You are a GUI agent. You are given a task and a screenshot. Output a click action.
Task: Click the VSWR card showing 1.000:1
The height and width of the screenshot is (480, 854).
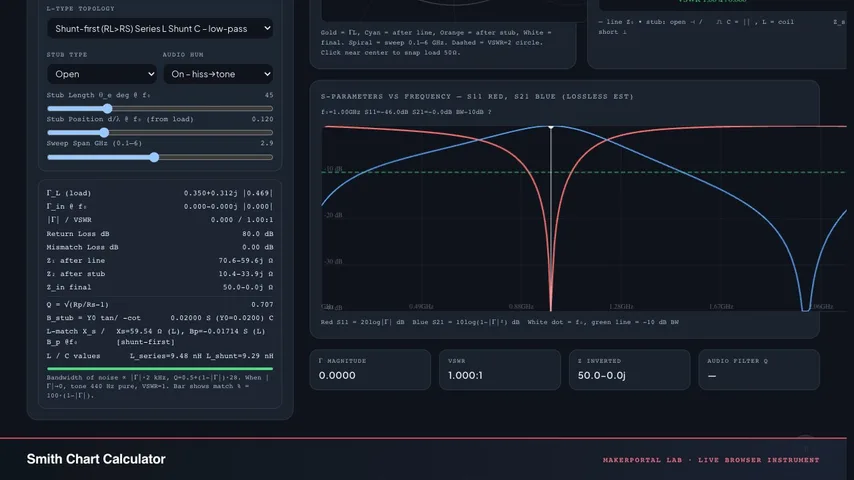tap(500, 369)
